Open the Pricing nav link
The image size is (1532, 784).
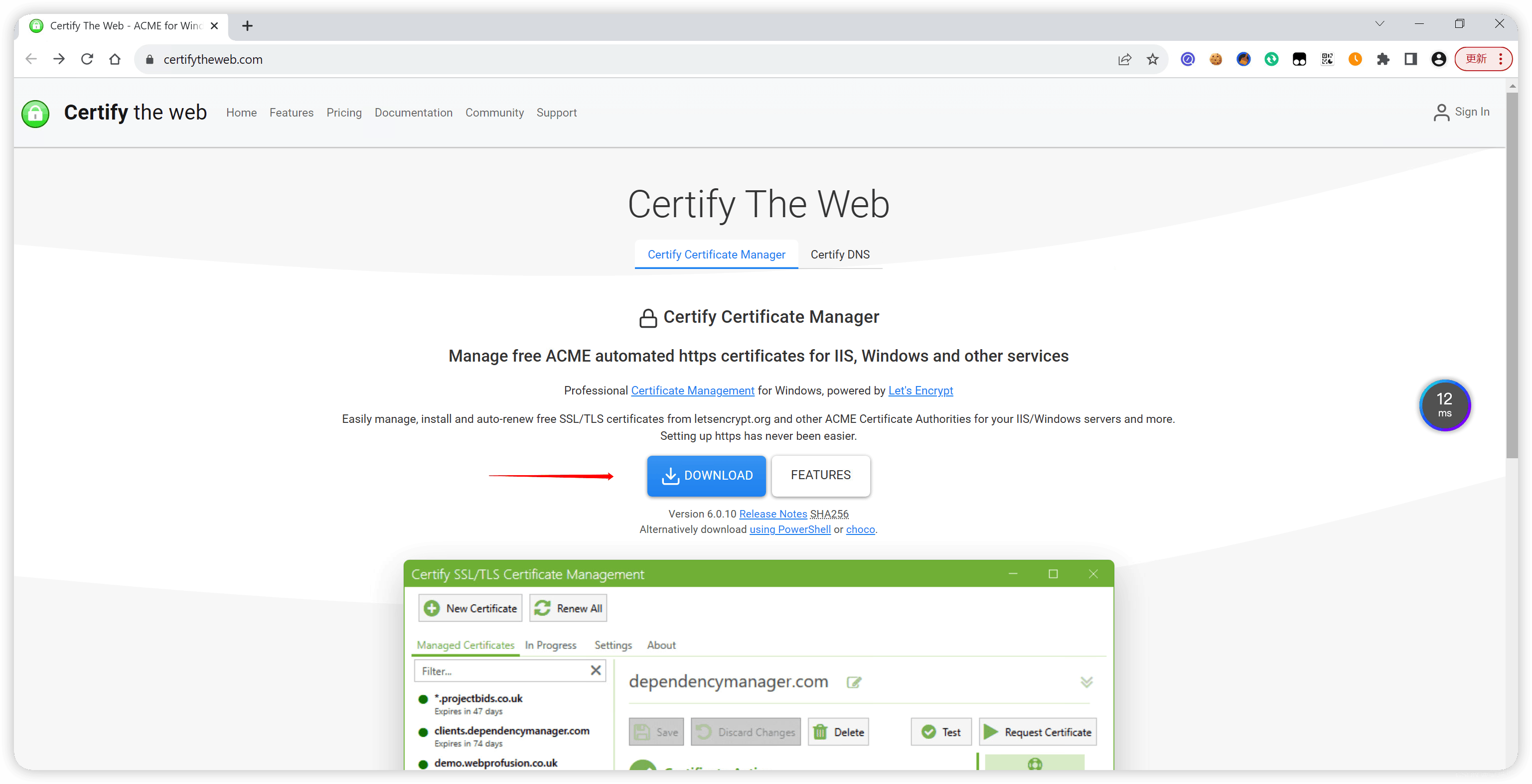pos(344,113)
